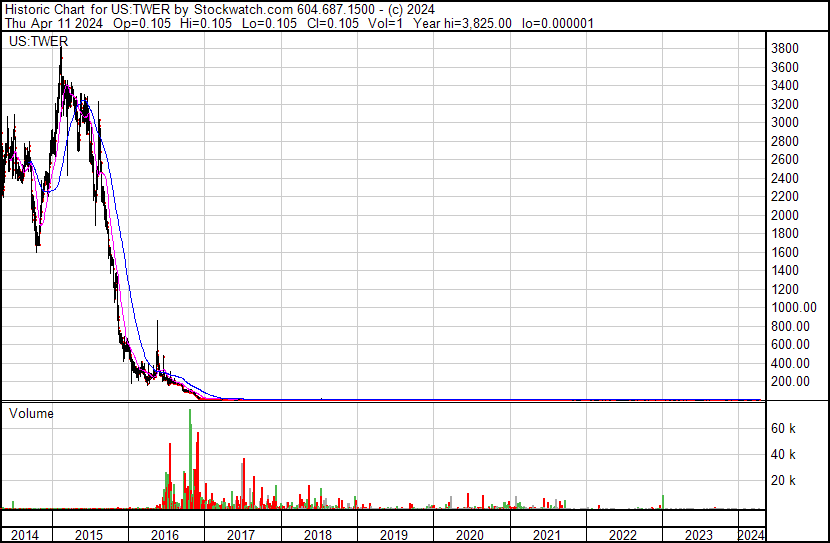
Task: Click the 1000.00 price axis value
Action: [x=793, y=307]
